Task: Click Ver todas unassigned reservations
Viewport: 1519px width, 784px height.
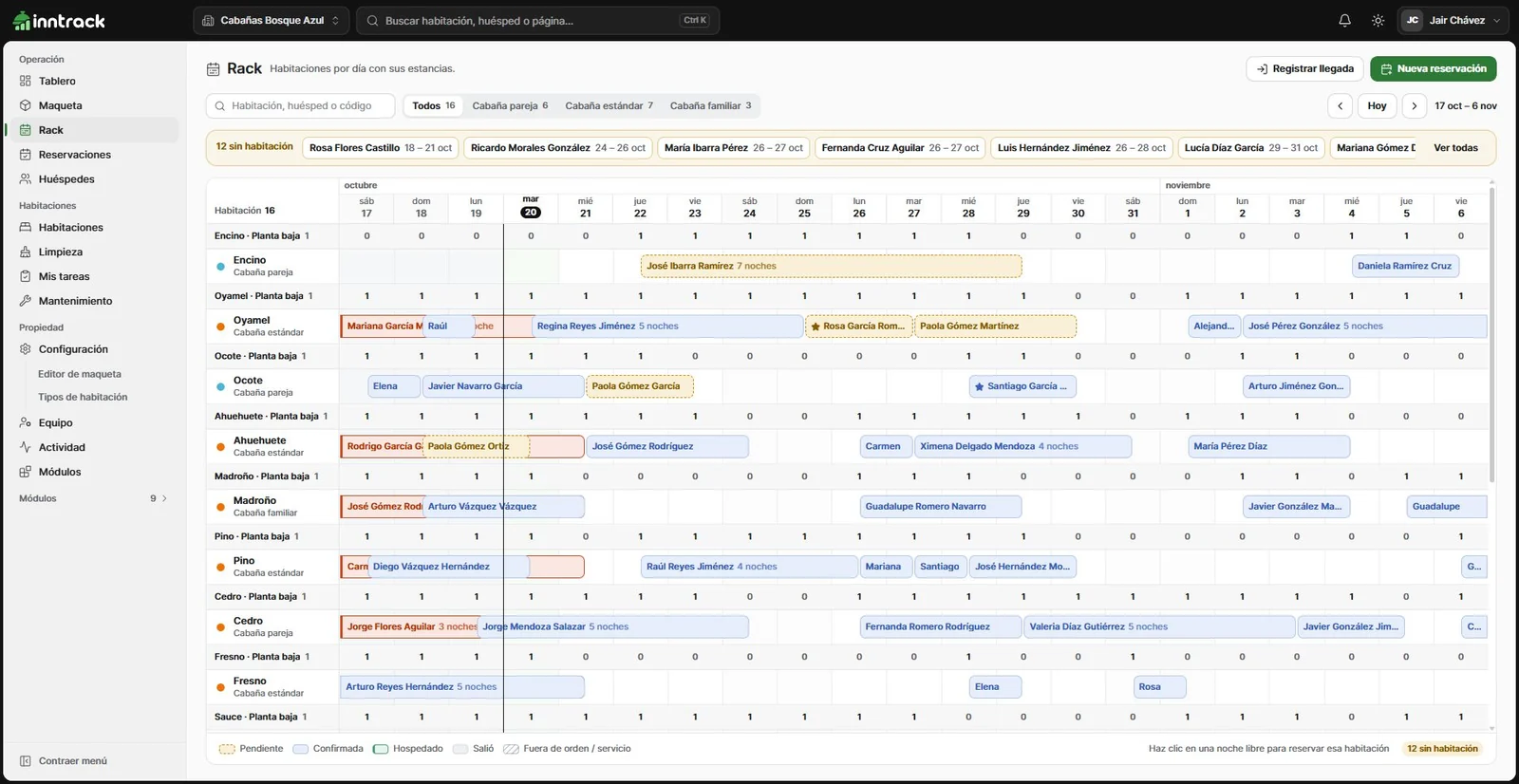Action: pos(1455,148)
